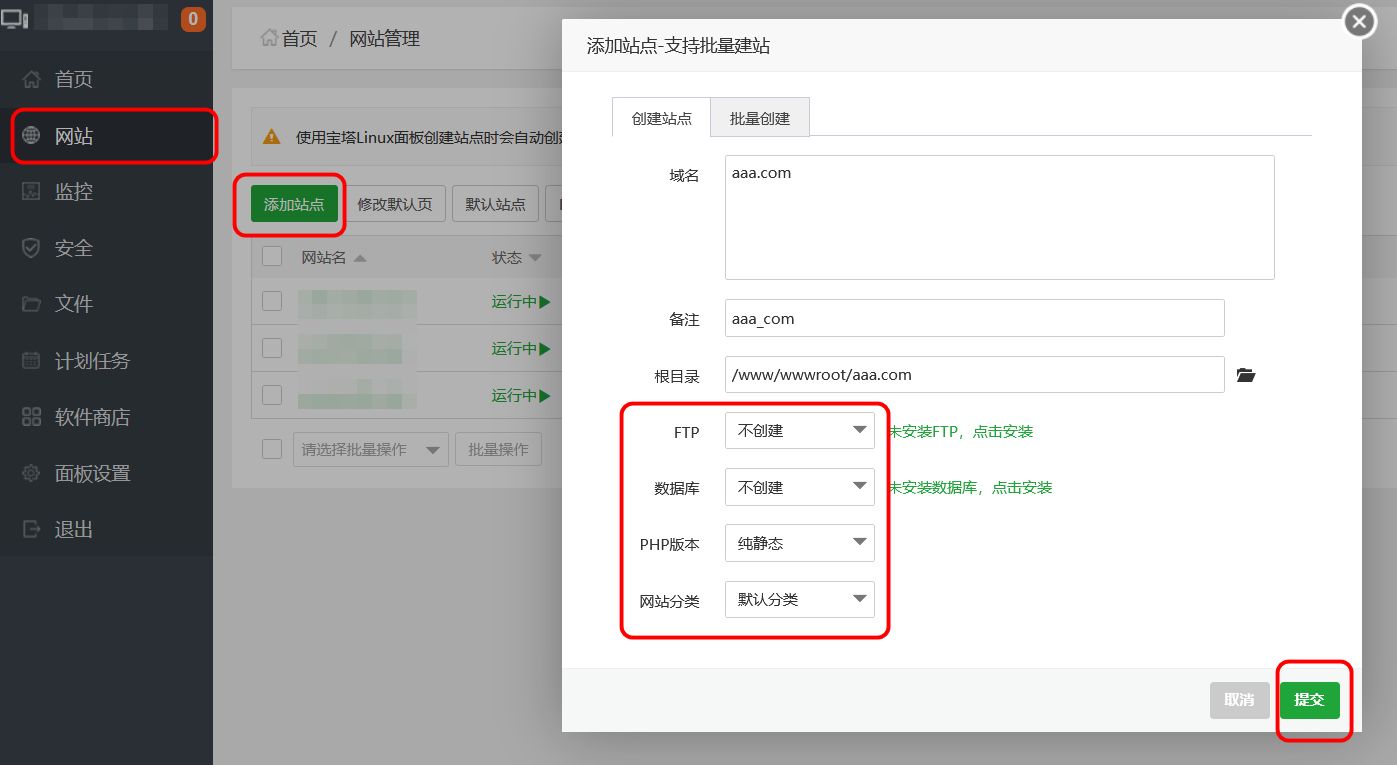The width and height of the screenshot is (1397, 765).
Task: Open the 网站分类 dropdown showing 默认分类
Action: (x=799, y=600)
